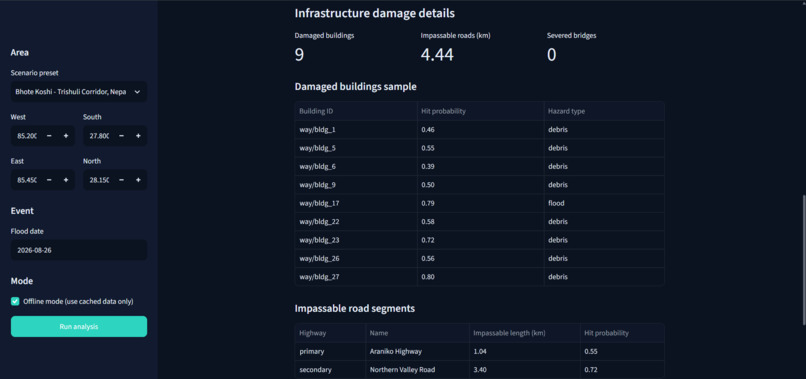Decrease the South coordinate value
The image size is (806, 379).
[x=122, y=136]
